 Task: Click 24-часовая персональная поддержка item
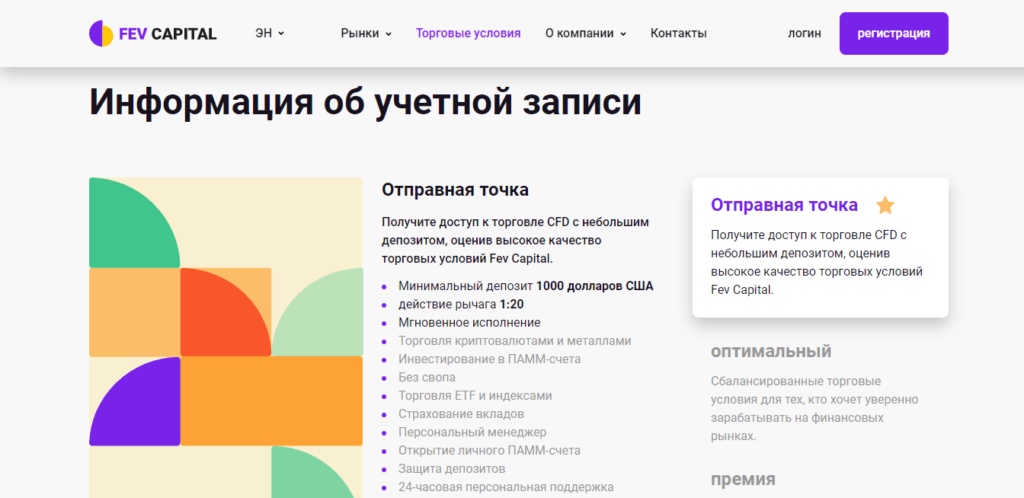click(x=506, y=487)
